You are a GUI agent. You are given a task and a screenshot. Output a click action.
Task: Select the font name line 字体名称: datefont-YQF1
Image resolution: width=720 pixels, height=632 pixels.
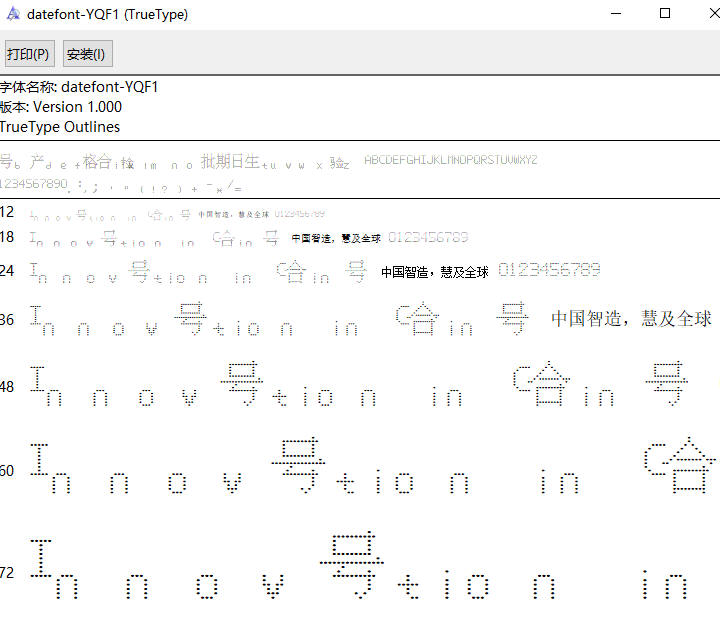point(79,87)
